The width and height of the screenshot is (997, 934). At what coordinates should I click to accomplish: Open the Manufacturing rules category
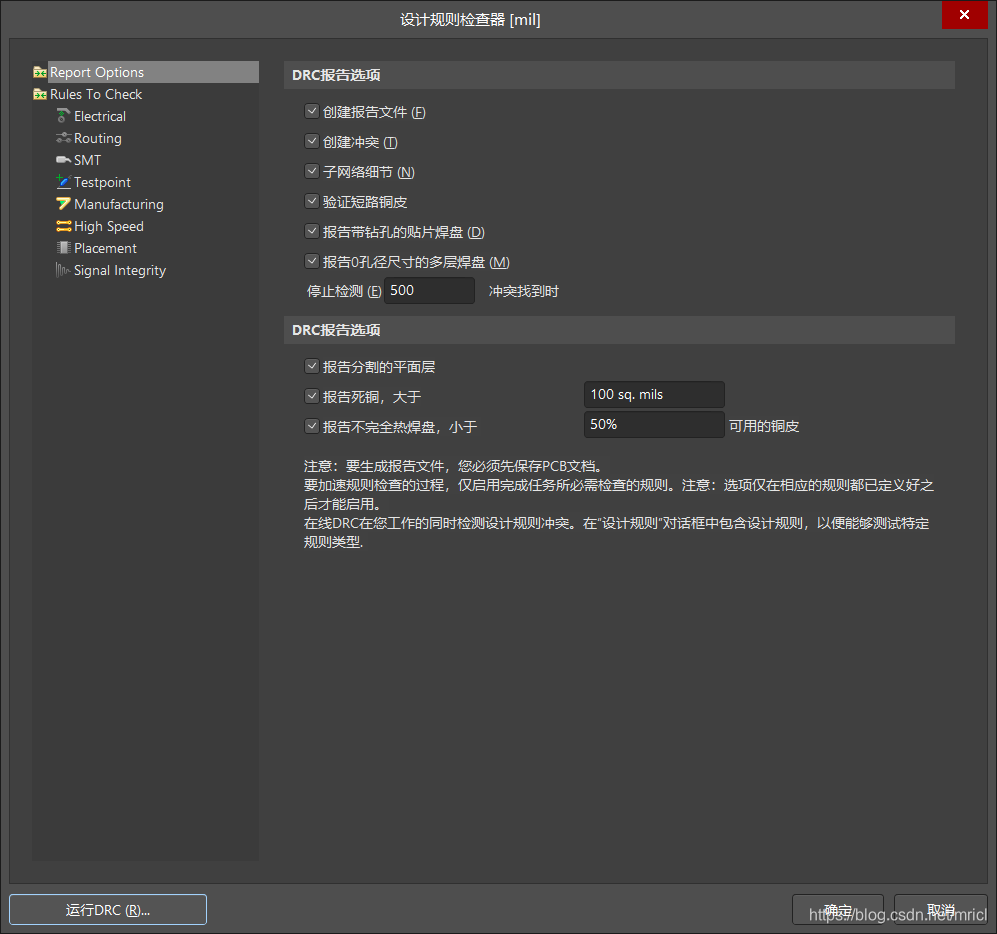pyautogui.click(x=119, y=204)
